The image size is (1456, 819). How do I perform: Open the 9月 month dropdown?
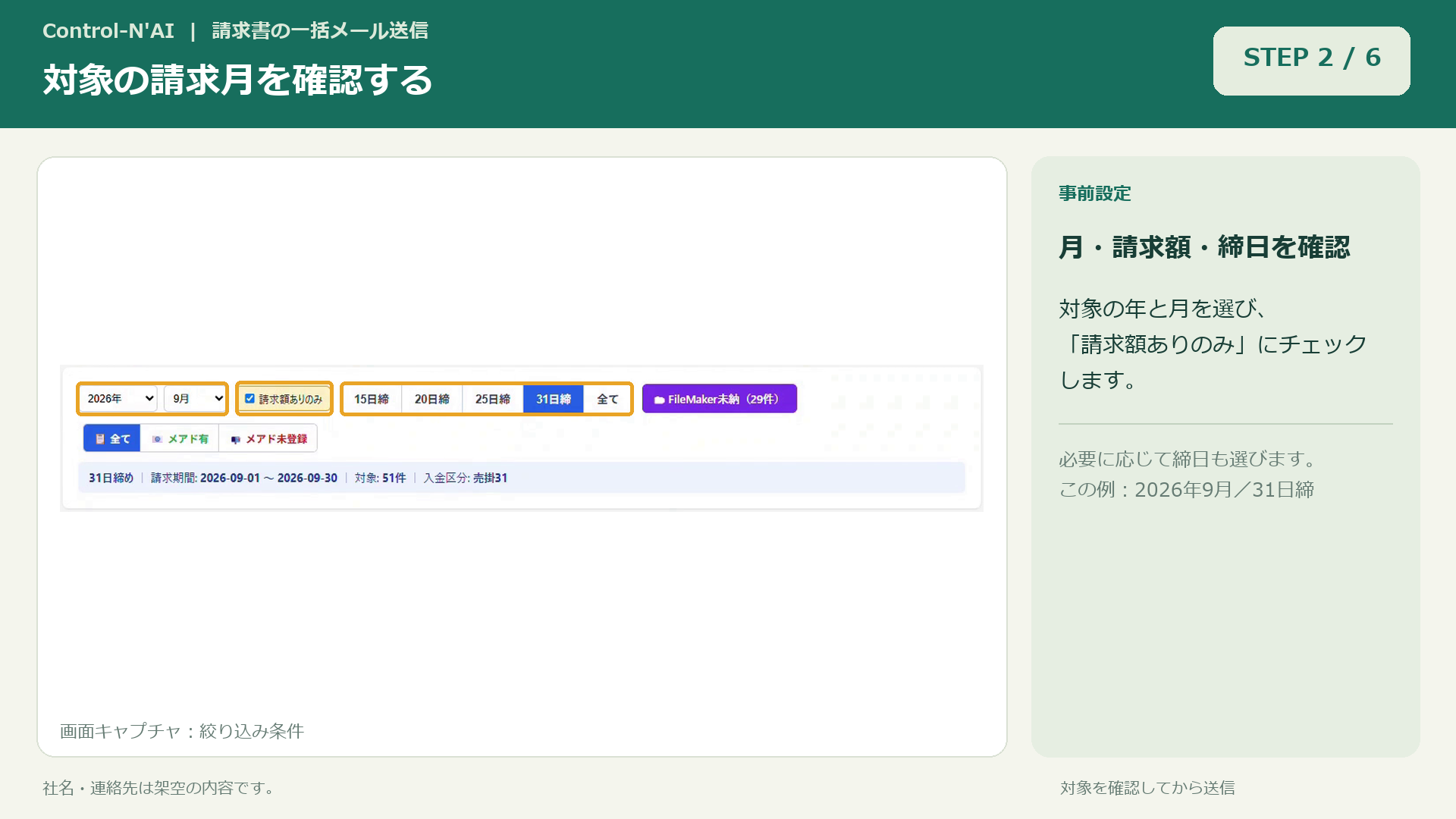[x=195, y=399]
